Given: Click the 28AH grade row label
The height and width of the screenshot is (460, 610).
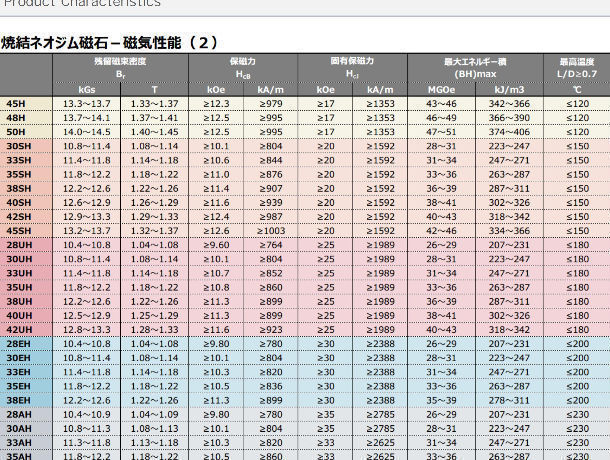Looking at the screenshot, I should tap(19, 414).
